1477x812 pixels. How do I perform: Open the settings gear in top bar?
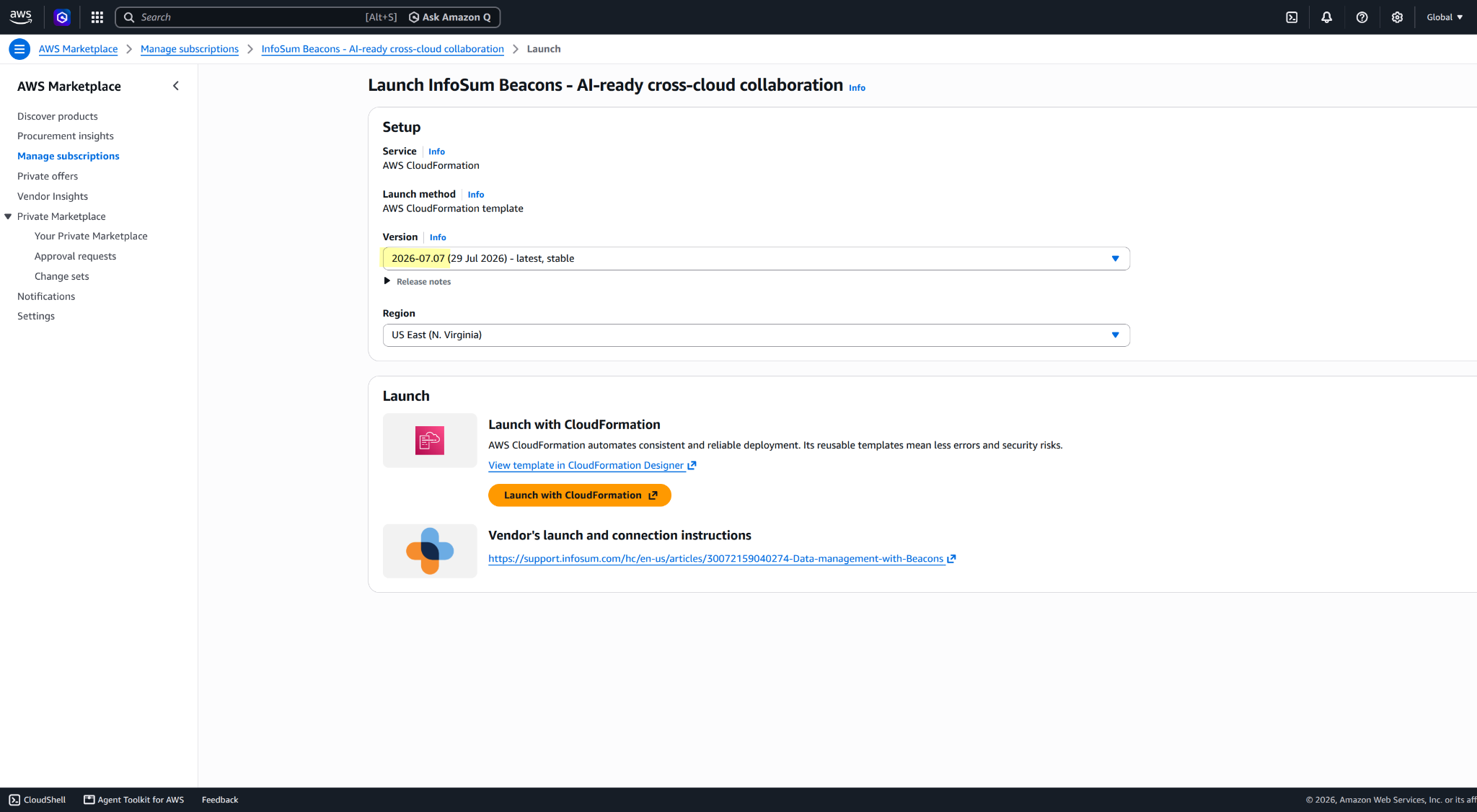tap(1398, 17)
